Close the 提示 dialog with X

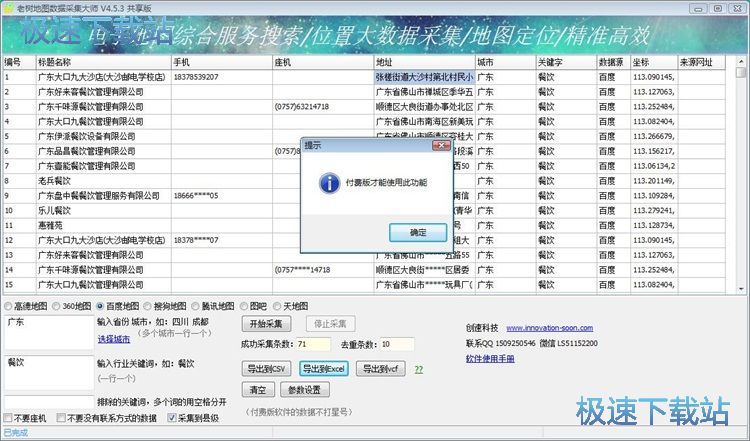pos(441,145)
